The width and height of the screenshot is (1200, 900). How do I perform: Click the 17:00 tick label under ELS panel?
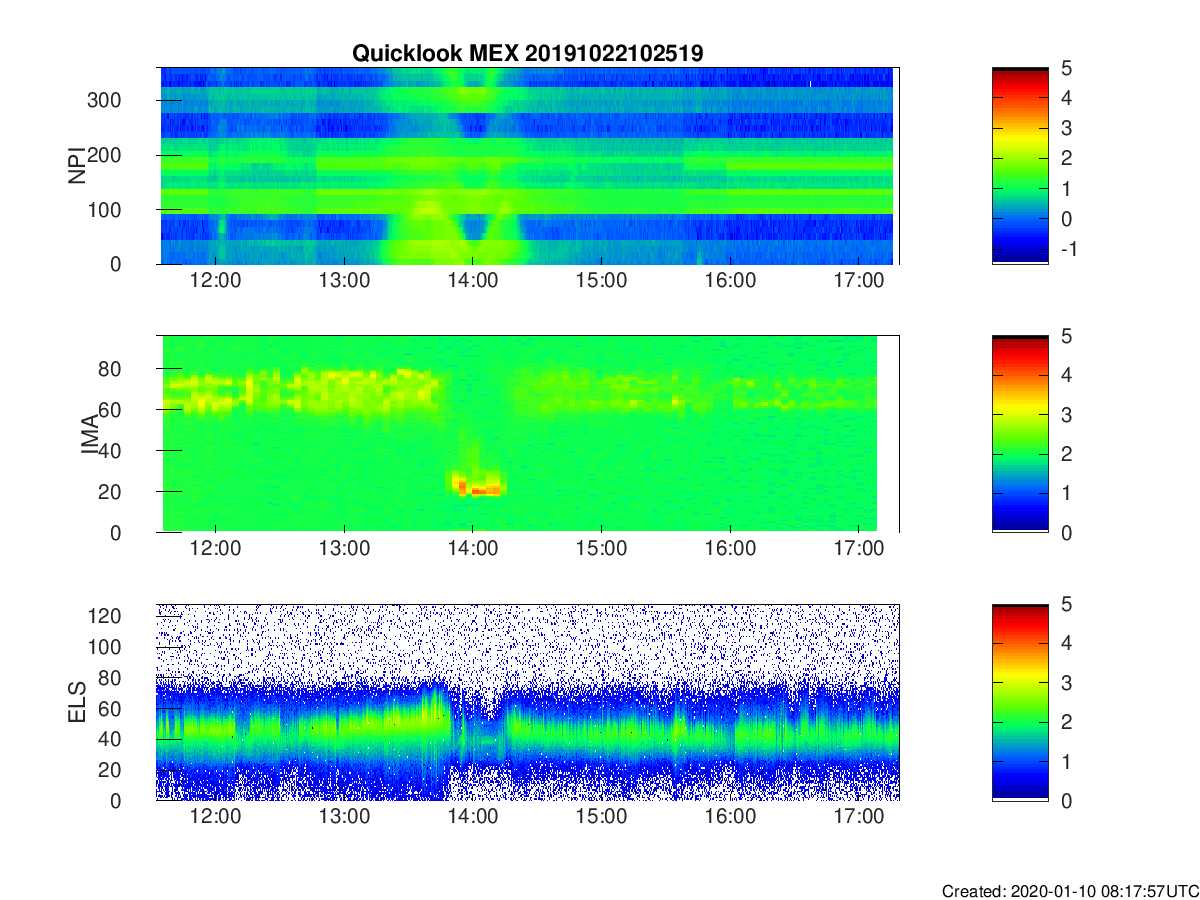click(x=859, y=817)
